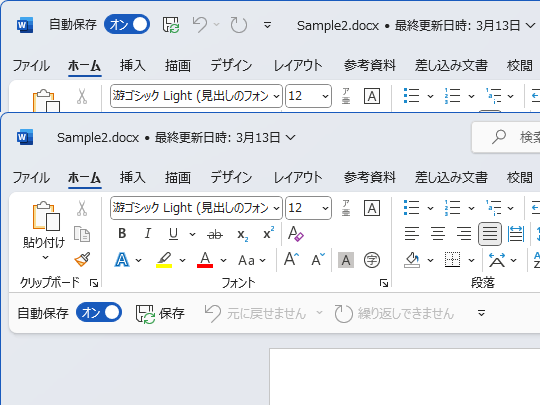
Task: Switch to デザイン tab in front window
Action: pyautogui.click(x=231, y=178)
